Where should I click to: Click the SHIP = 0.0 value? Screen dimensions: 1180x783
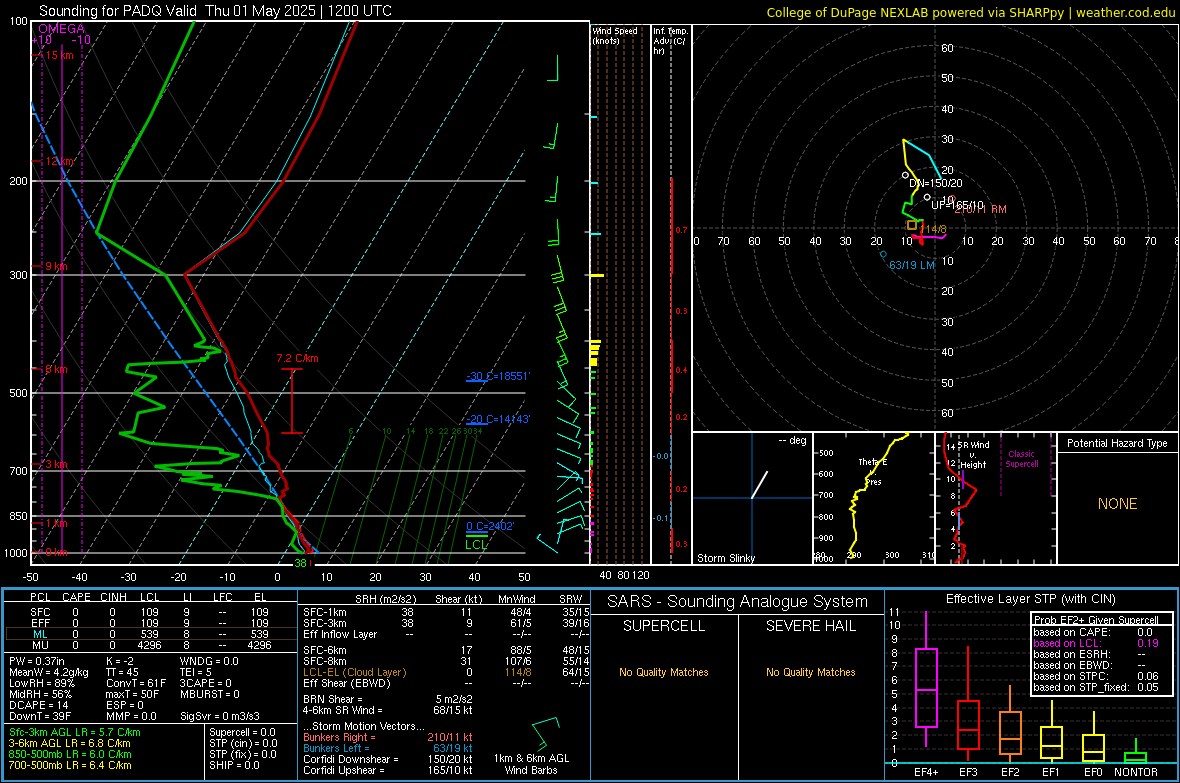[234, 765]
